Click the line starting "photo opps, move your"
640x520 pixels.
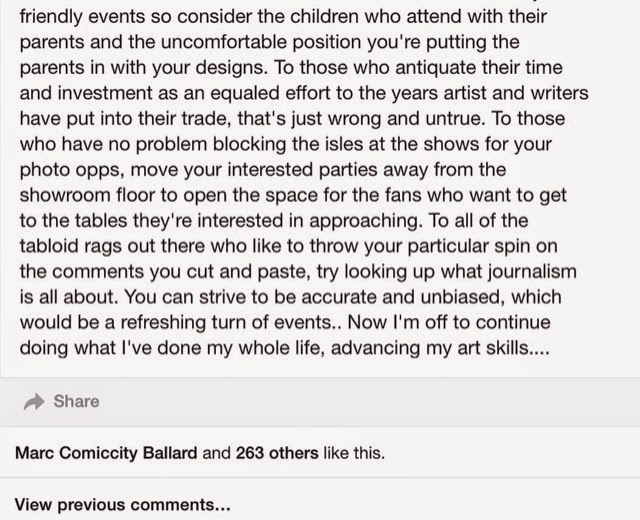[x=263, y=166]
